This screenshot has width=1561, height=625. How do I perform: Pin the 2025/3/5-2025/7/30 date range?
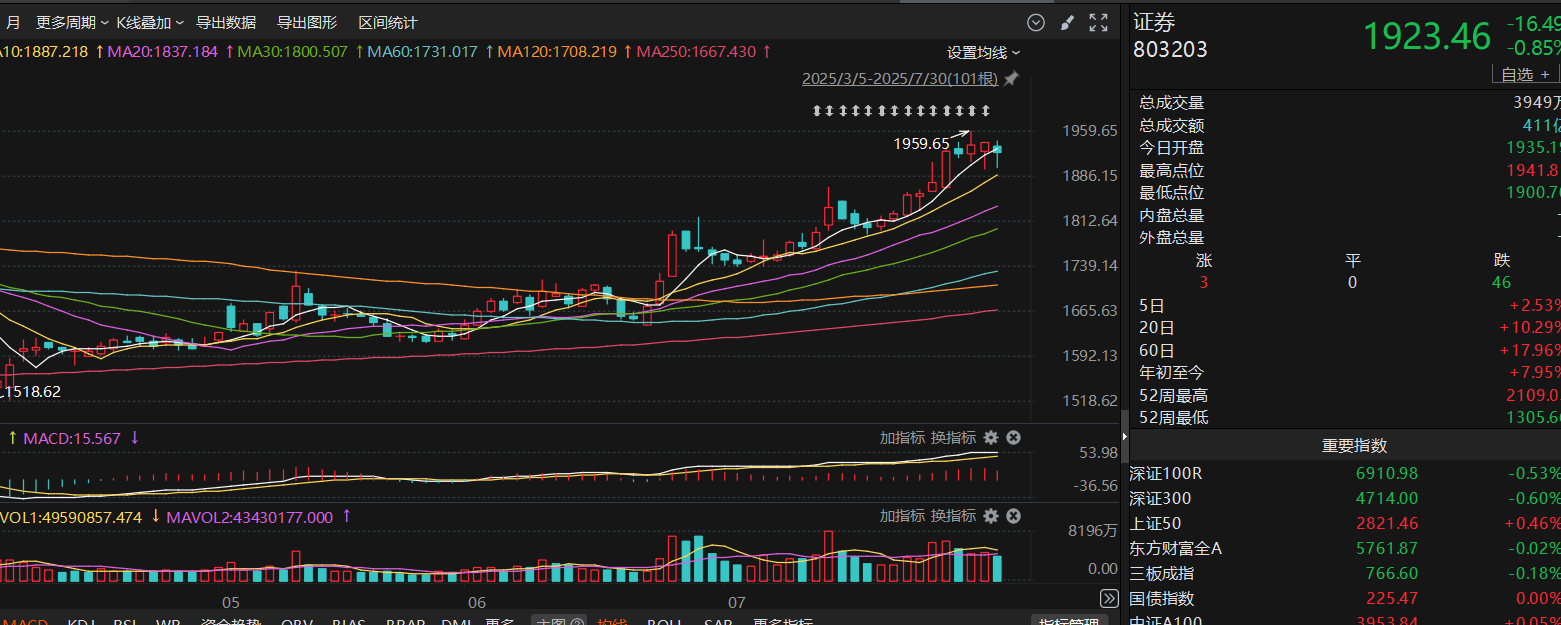click(x=1011, y=78)
